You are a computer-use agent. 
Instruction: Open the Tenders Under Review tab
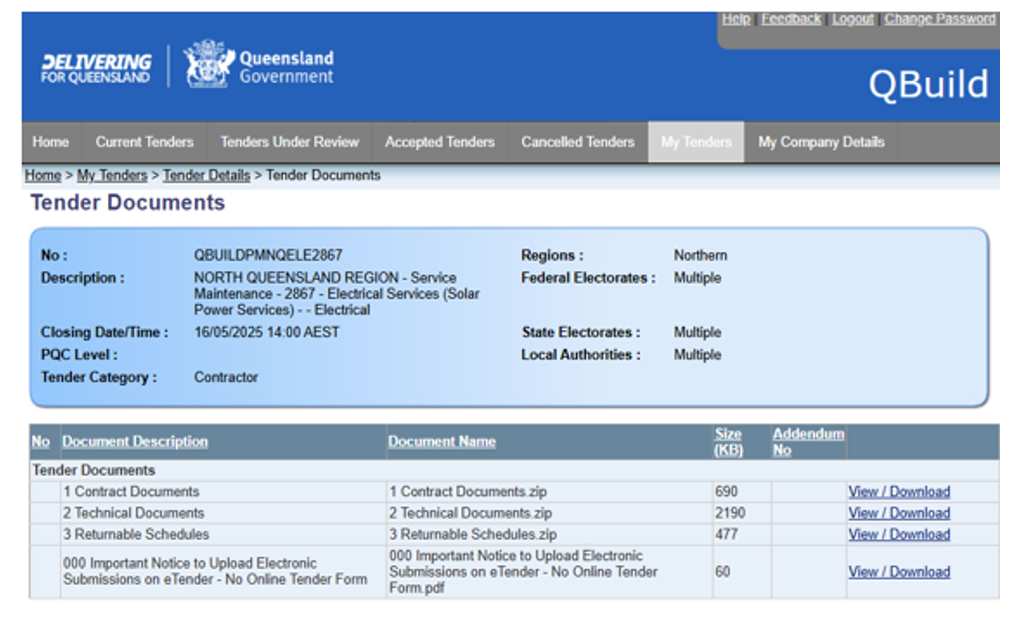[x=289, y=142]
